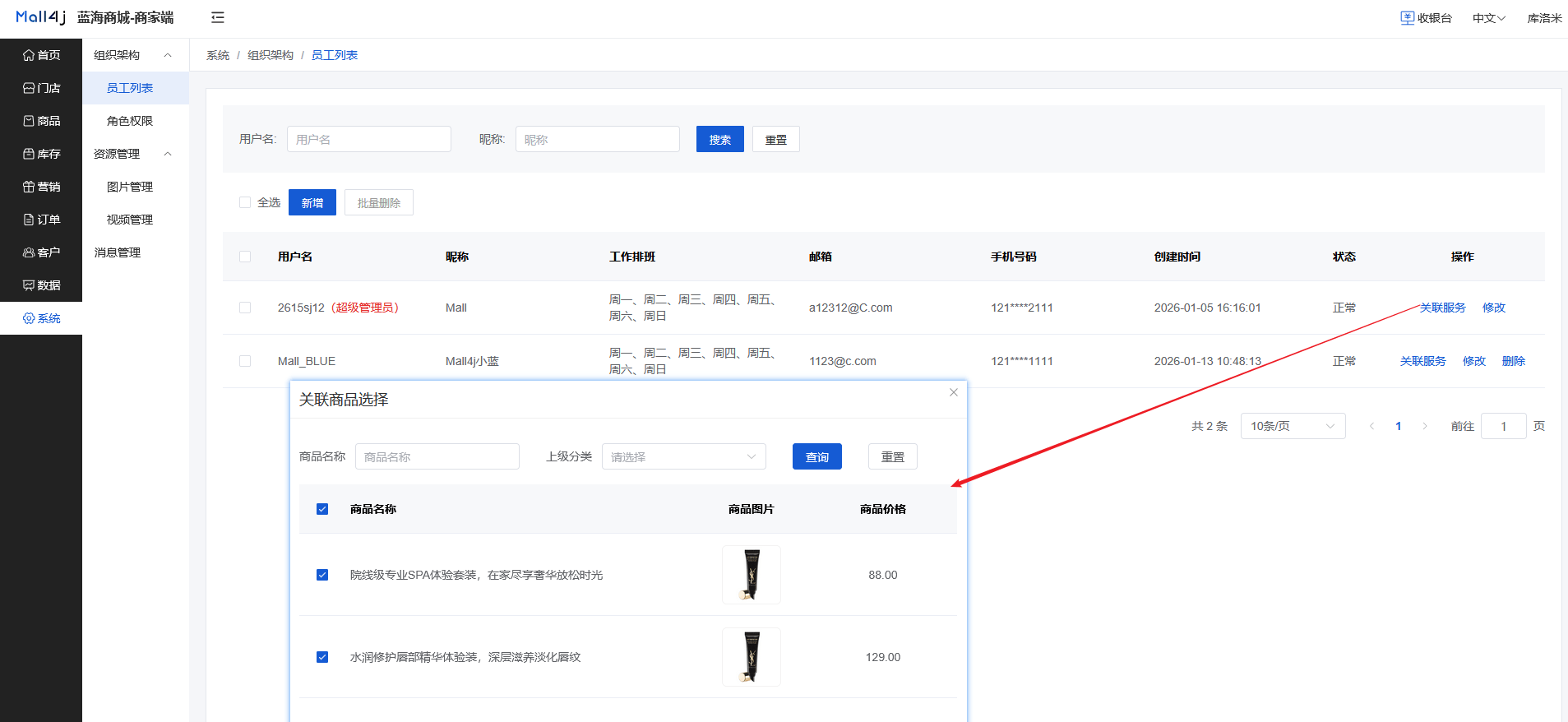Click 关联服务 for Mall_BLUE

(x=1423, y=361)
